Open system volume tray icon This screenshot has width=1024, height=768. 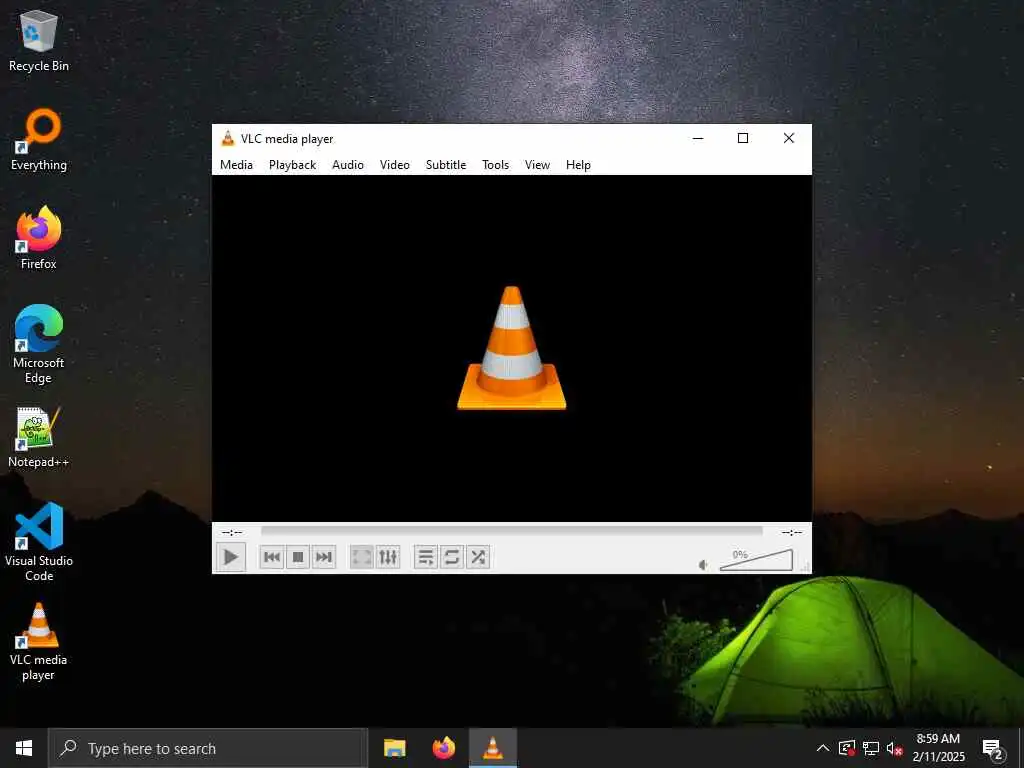(894, 748)
